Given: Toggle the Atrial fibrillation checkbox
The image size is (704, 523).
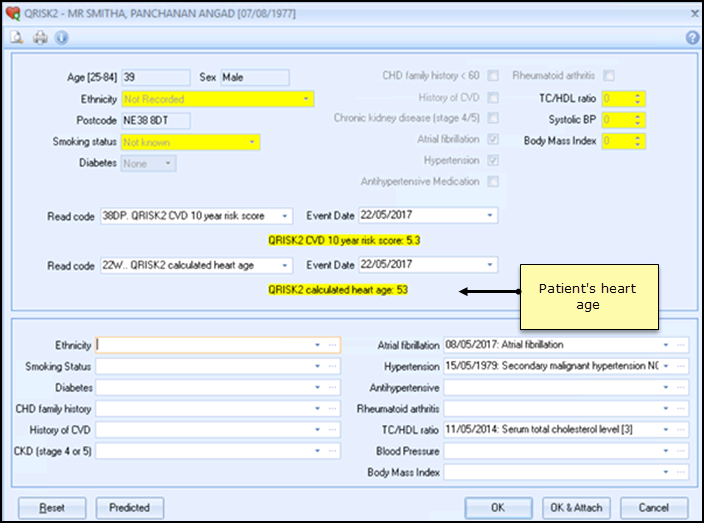Looking at the screenshot, I should click(x=493, y=140).
